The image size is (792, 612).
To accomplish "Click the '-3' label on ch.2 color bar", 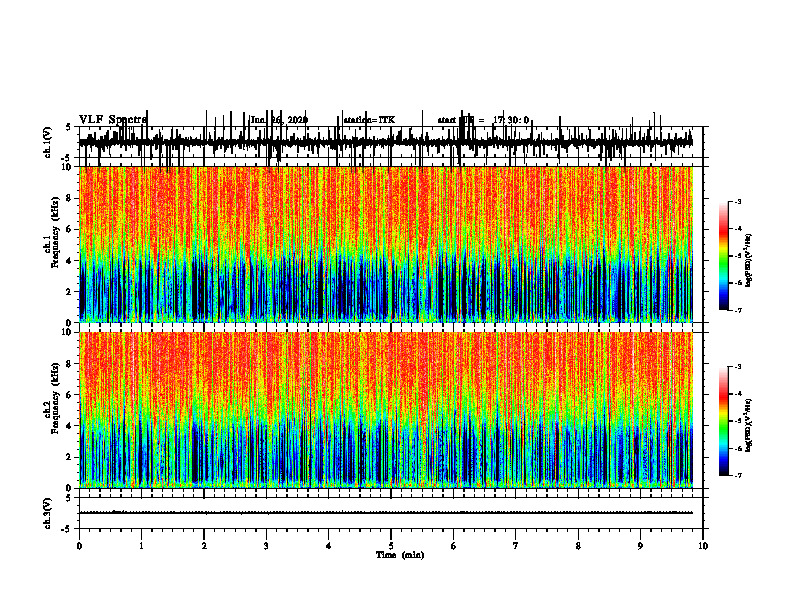I will pyautogui.click(x=738, y=367).
